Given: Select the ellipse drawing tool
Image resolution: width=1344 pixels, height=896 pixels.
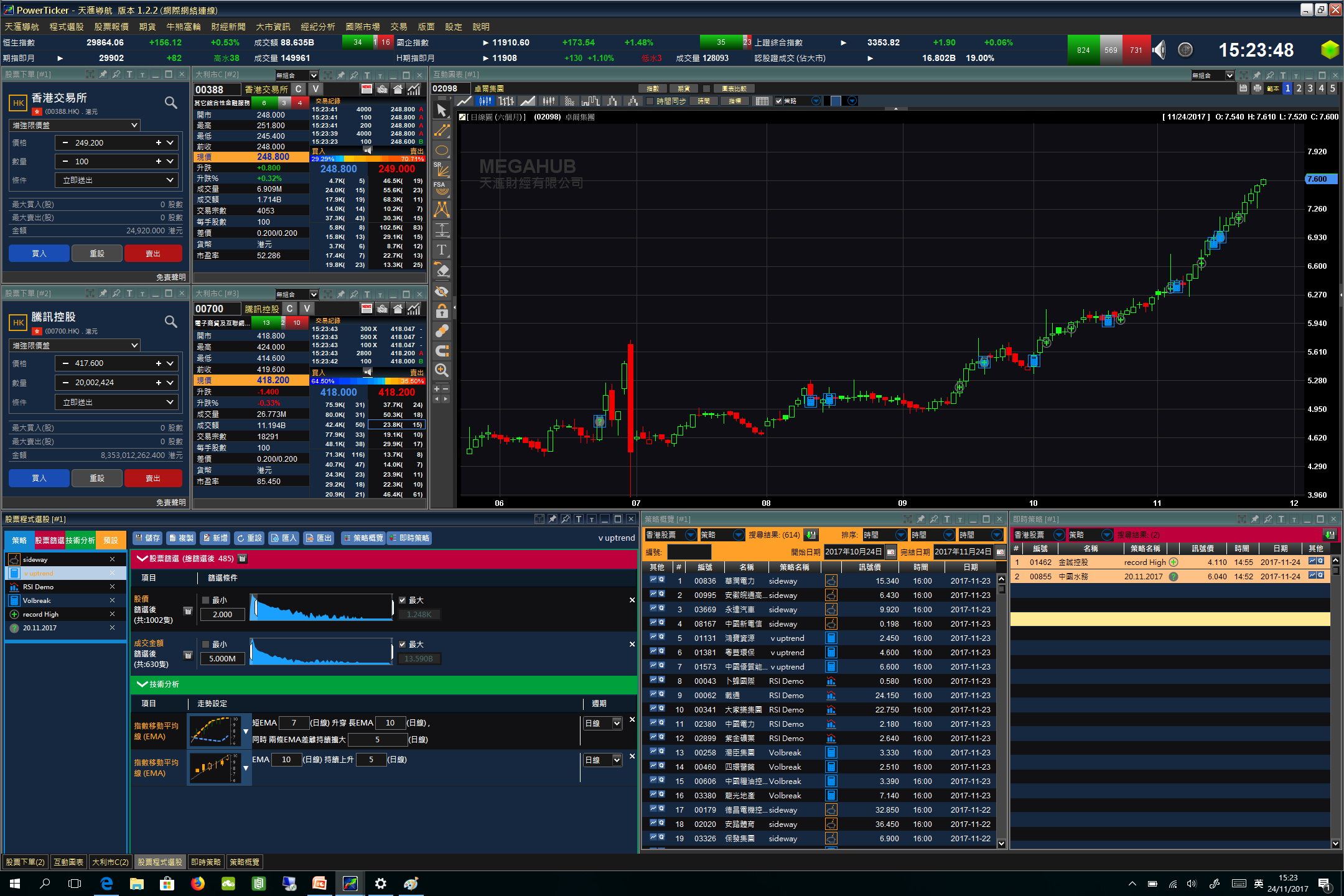Looking at the screenshot, I should coord(442,151).
